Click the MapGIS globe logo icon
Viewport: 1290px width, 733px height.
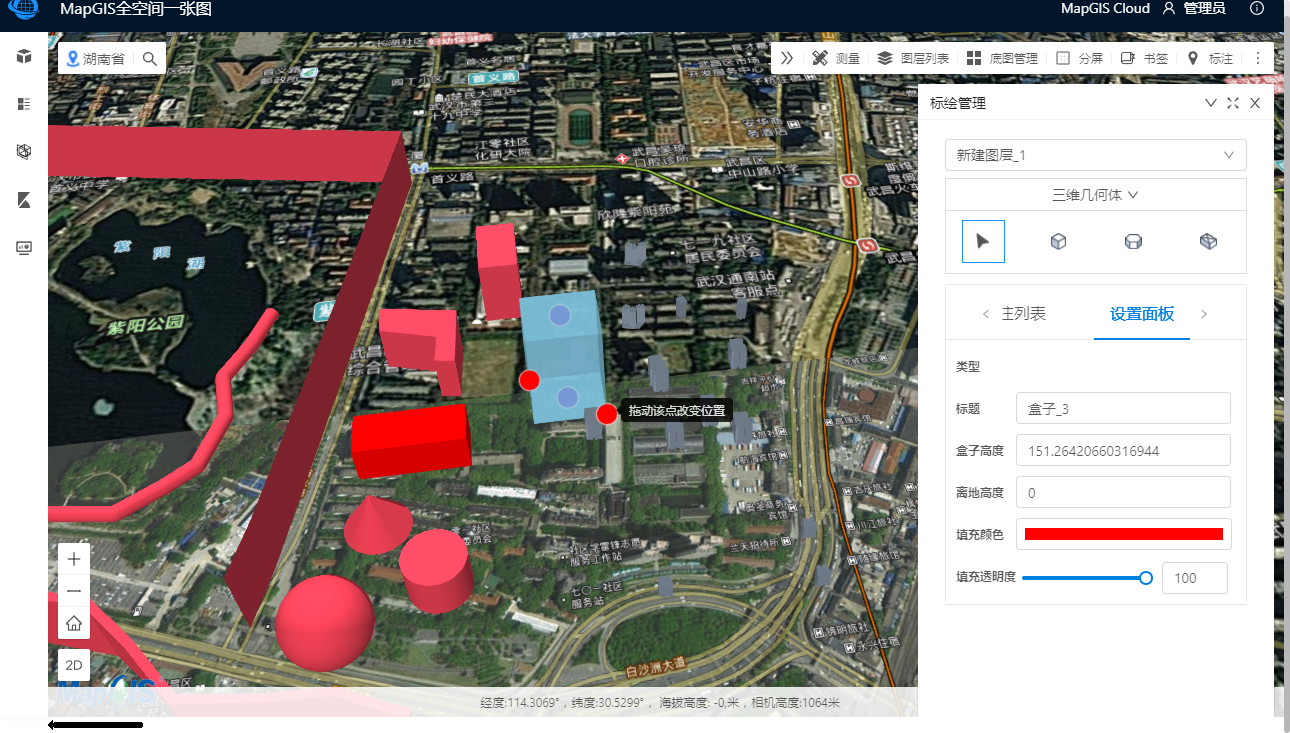tap(22, 9)
